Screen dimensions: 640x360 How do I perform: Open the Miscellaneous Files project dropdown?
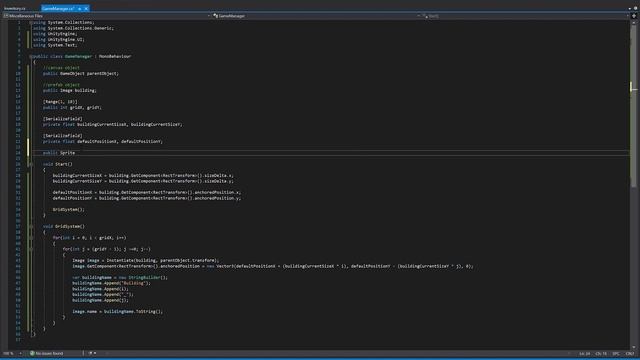tap(107, 16)
